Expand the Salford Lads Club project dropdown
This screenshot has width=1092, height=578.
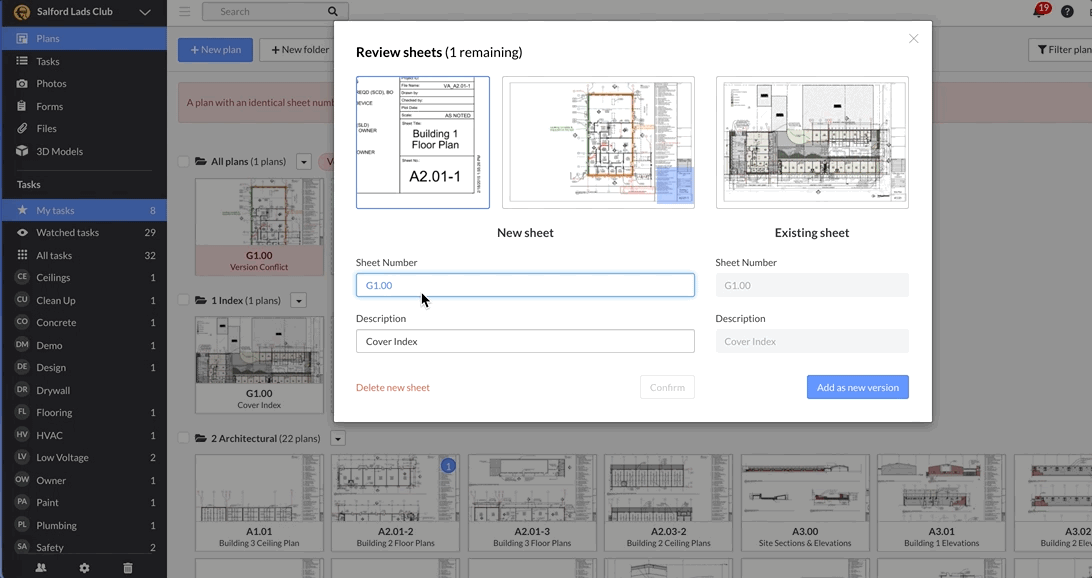145,12
